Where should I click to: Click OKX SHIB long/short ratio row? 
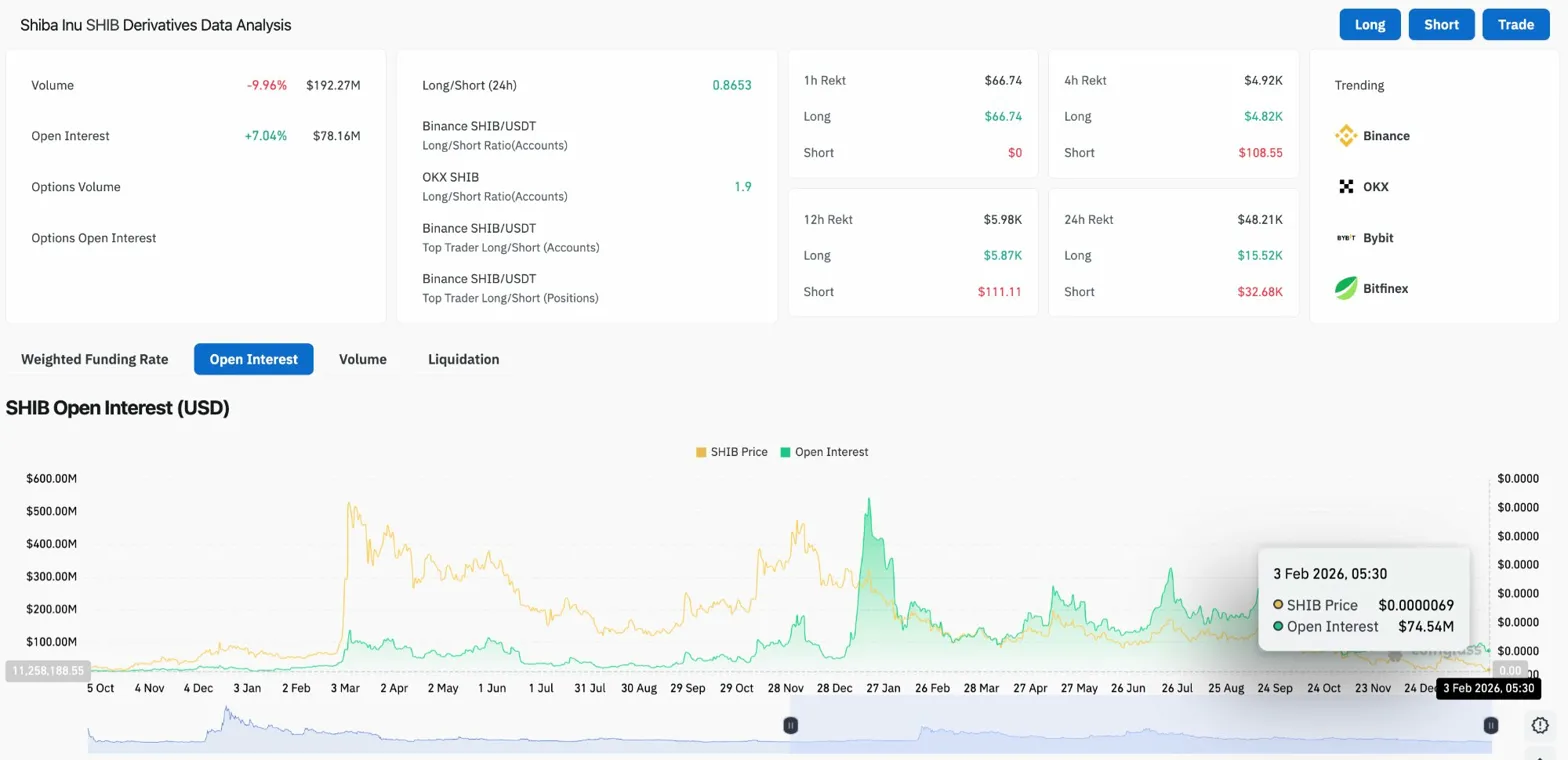coord(586,186)
